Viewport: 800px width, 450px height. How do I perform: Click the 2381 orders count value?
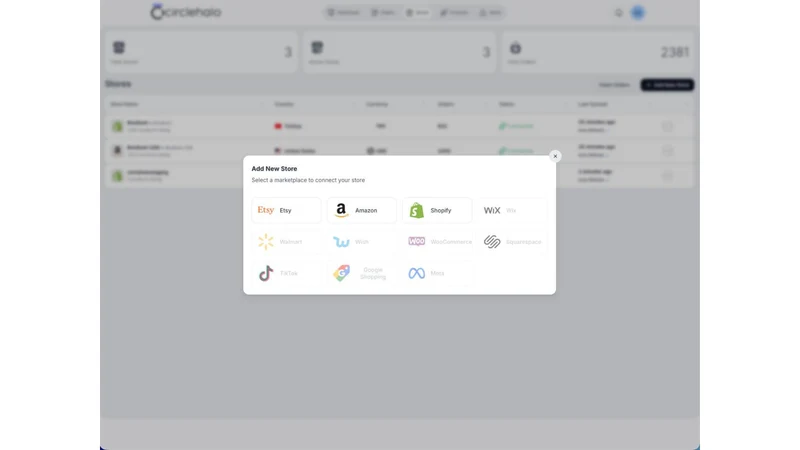point(675,52)
